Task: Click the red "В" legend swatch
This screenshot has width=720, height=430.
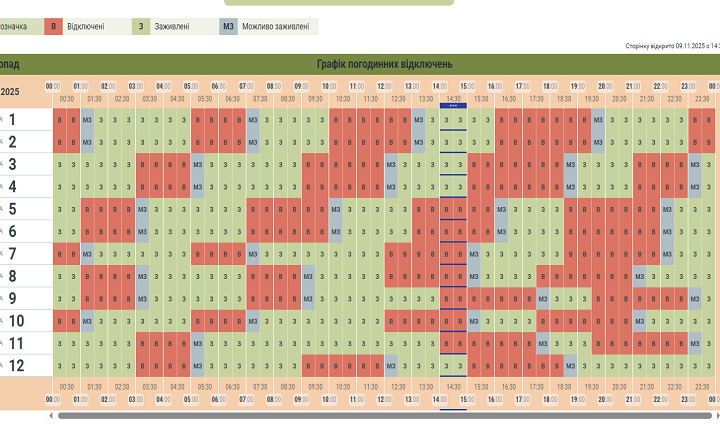Action: 53,27
